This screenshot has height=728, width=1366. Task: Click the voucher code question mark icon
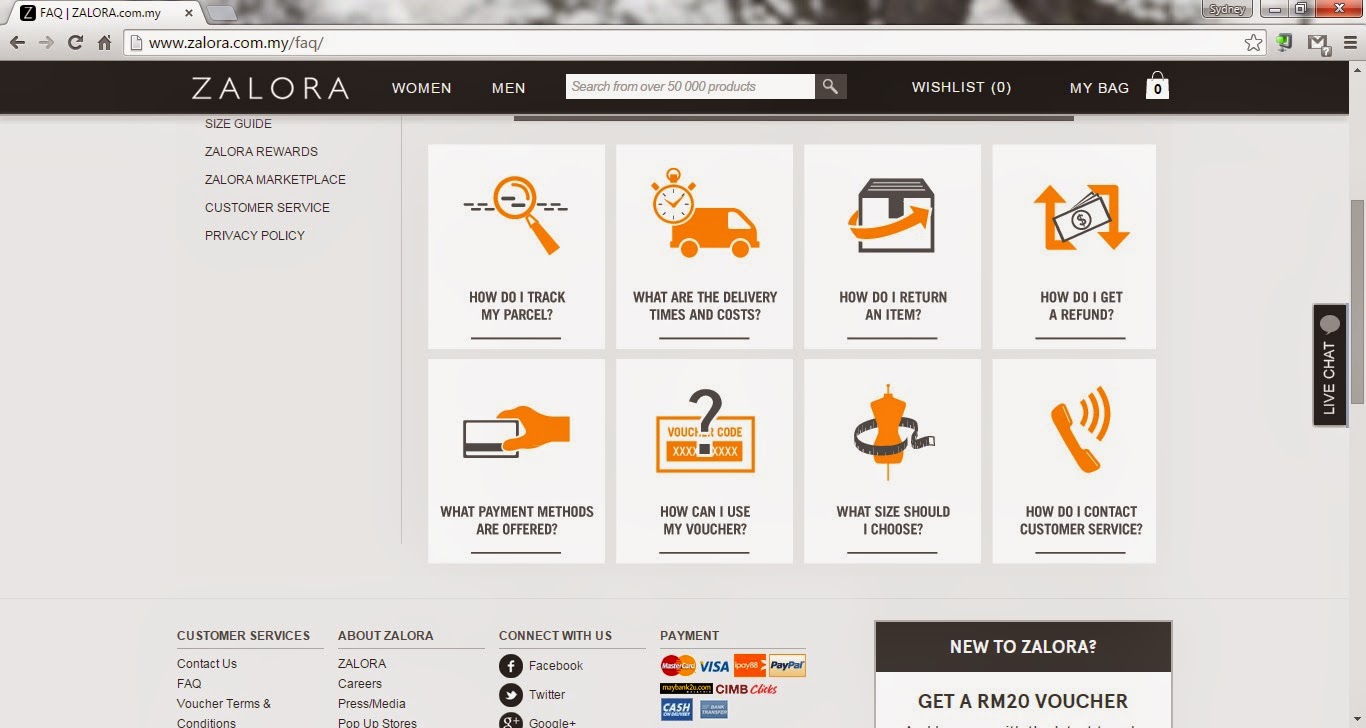click(705, 431)
